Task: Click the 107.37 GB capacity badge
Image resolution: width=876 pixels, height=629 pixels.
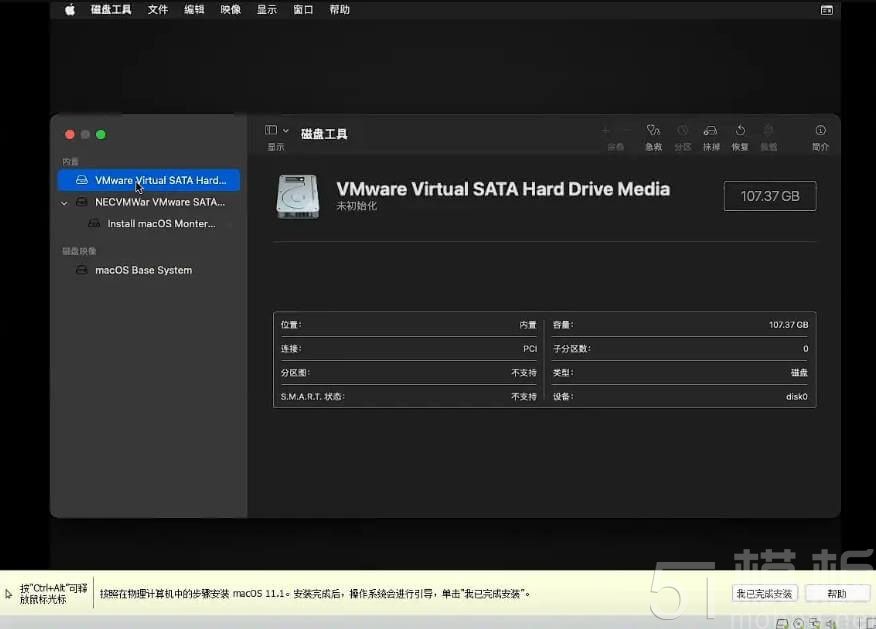Action: [x=770, y=196]
